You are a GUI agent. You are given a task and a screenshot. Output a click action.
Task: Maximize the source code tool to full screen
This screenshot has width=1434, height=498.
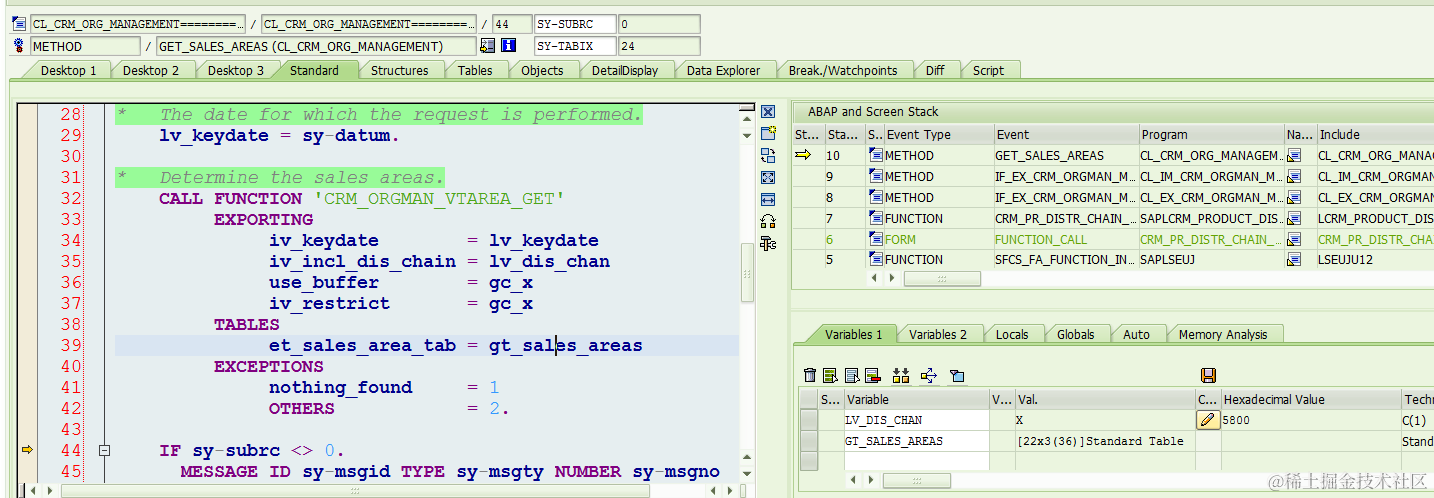coord(768,177)
